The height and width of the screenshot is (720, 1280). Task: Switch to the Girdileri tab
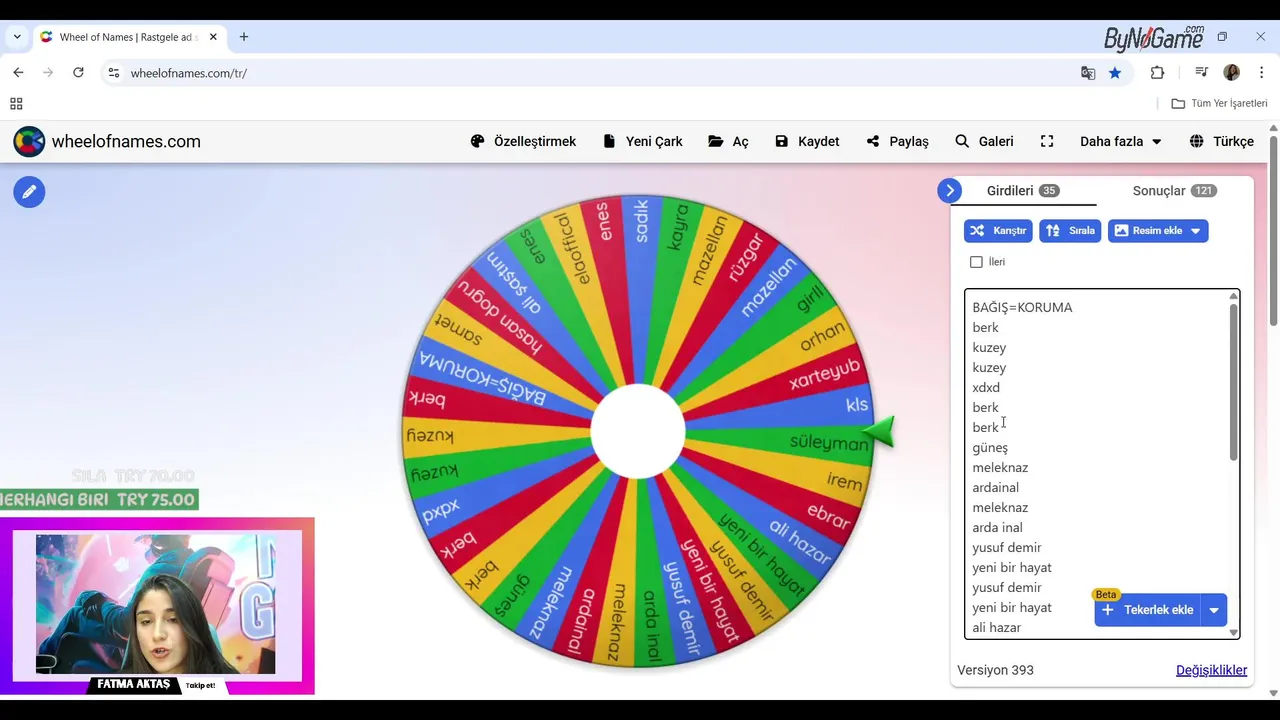pos(1022,190)
